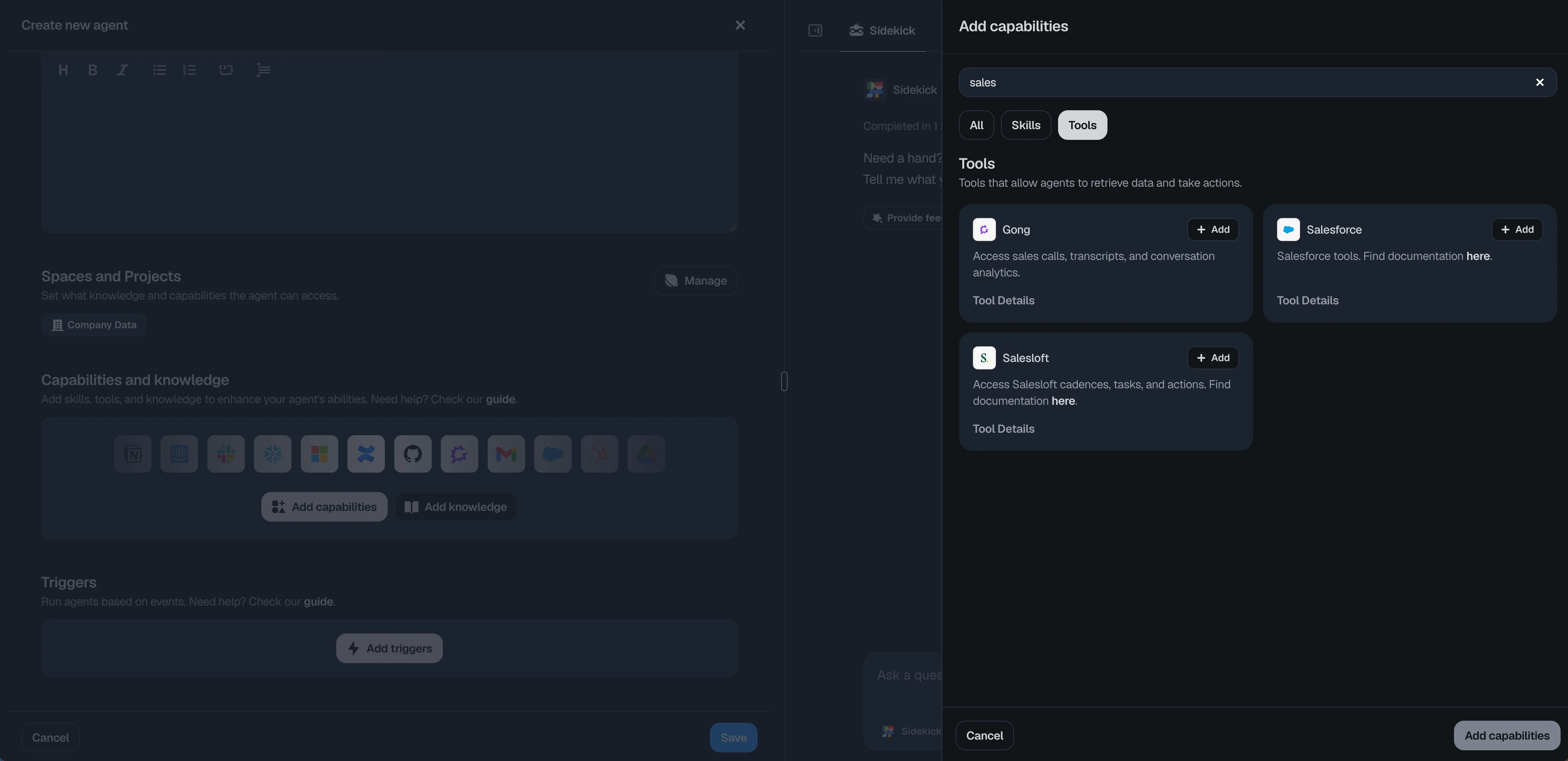The image size is (1568, 761).
Task: Add the Gong tool to the agent
Action: click(x=1213, y=230)
